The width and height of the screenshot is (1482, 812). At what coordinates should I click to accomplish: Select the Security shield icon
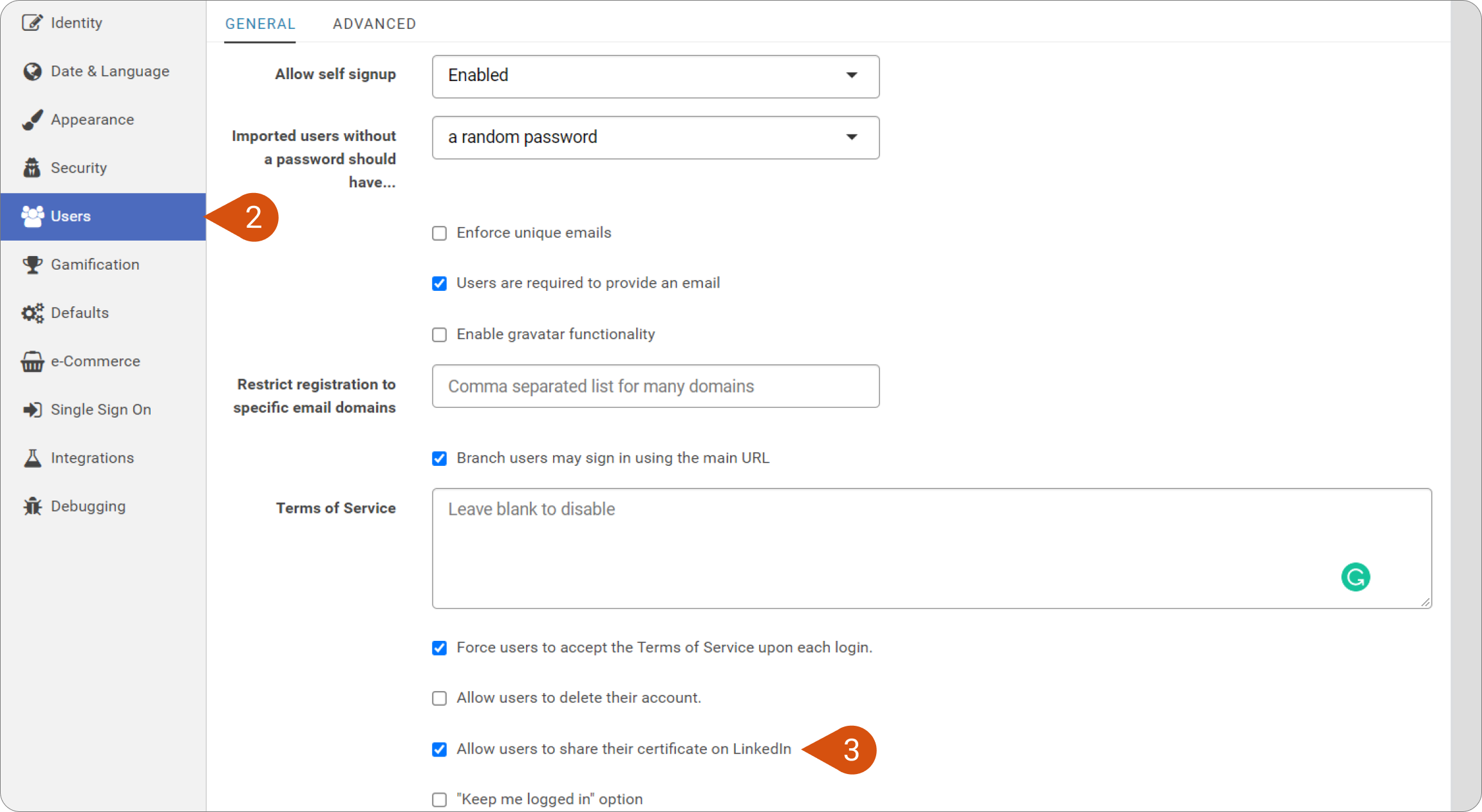[32, 168]
